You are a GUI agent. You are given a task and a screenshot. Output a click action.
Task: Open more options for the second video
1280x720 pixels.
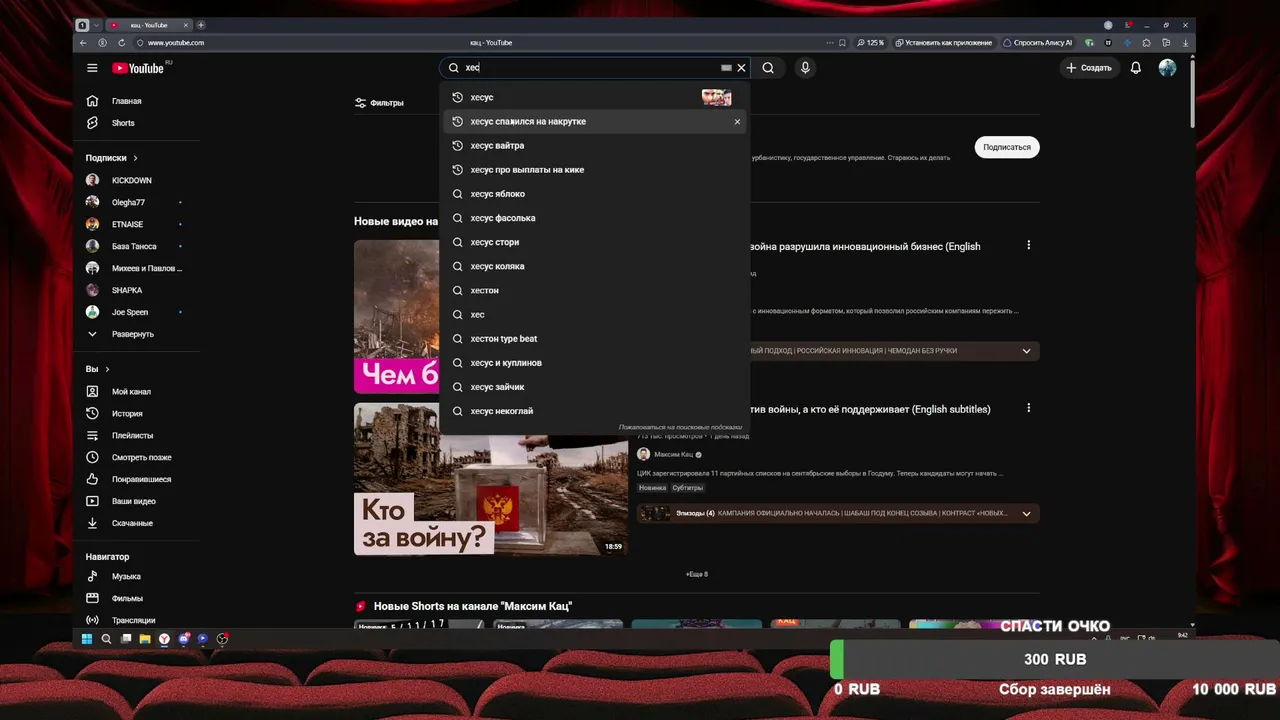(1028, 408)
